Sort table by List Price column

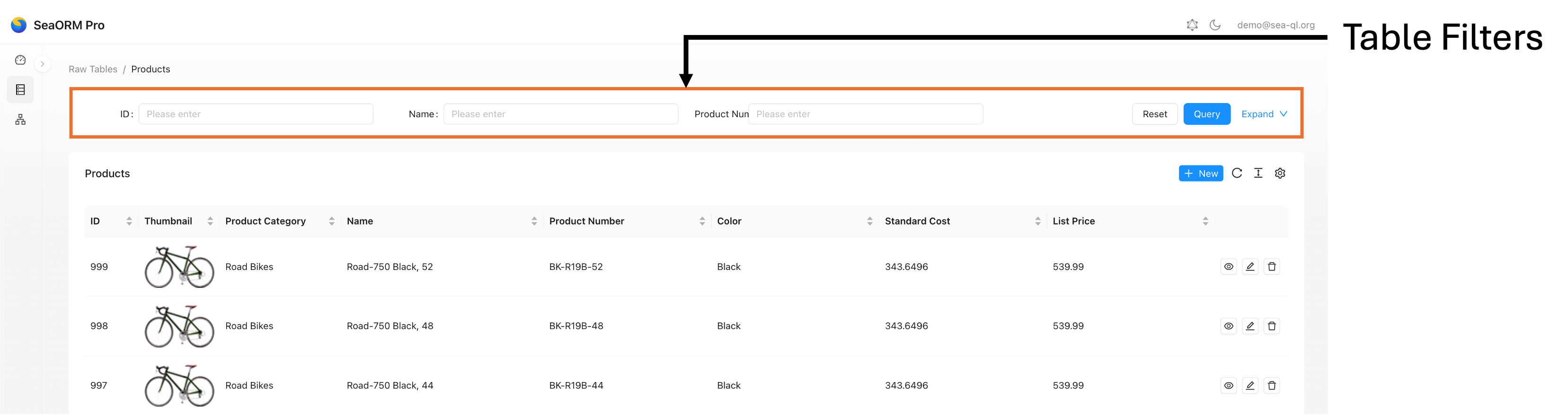[1205, 221]
